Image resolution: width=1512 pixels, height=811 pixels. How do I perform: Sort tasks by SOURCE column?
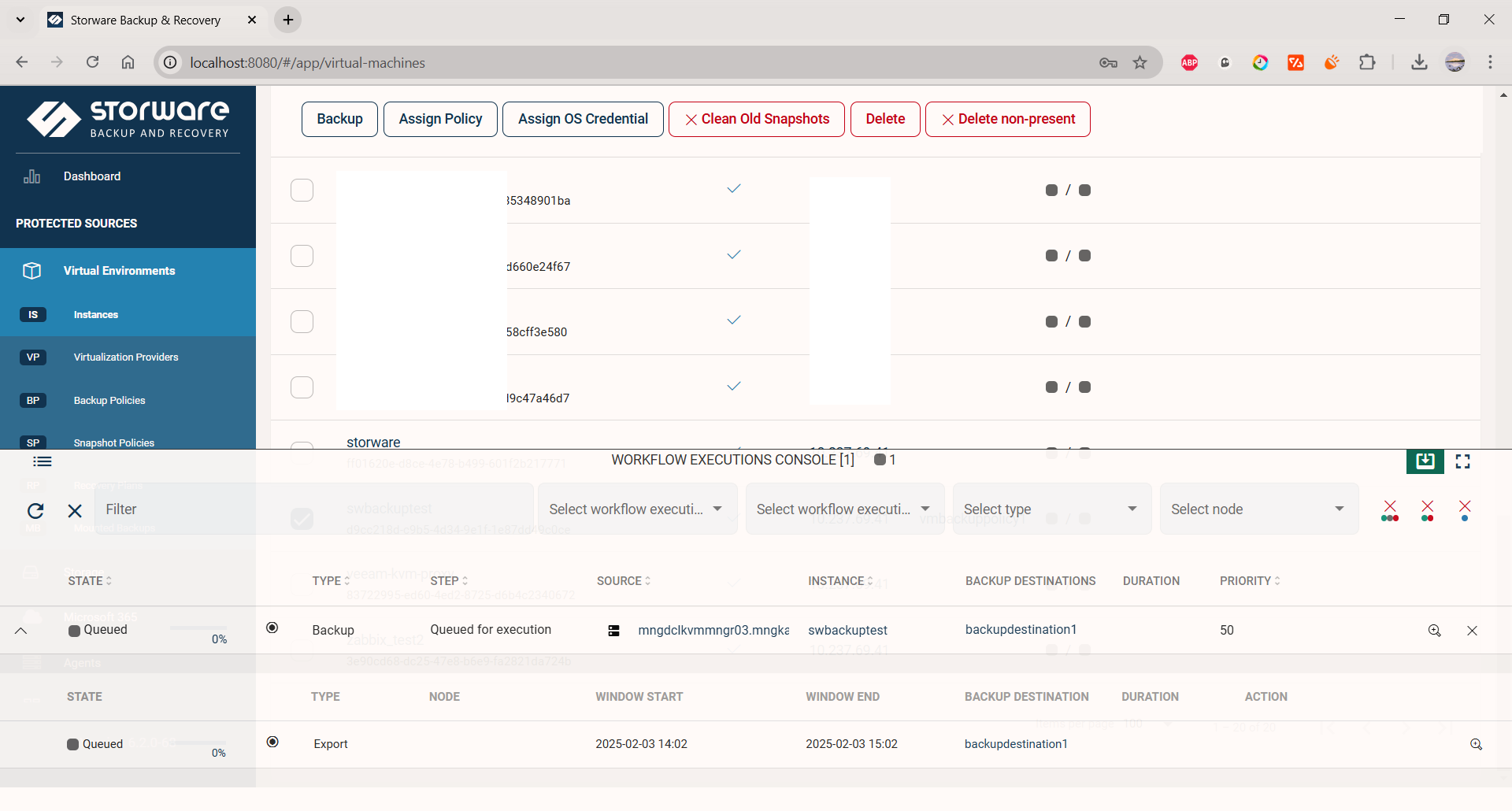[624, 581]
